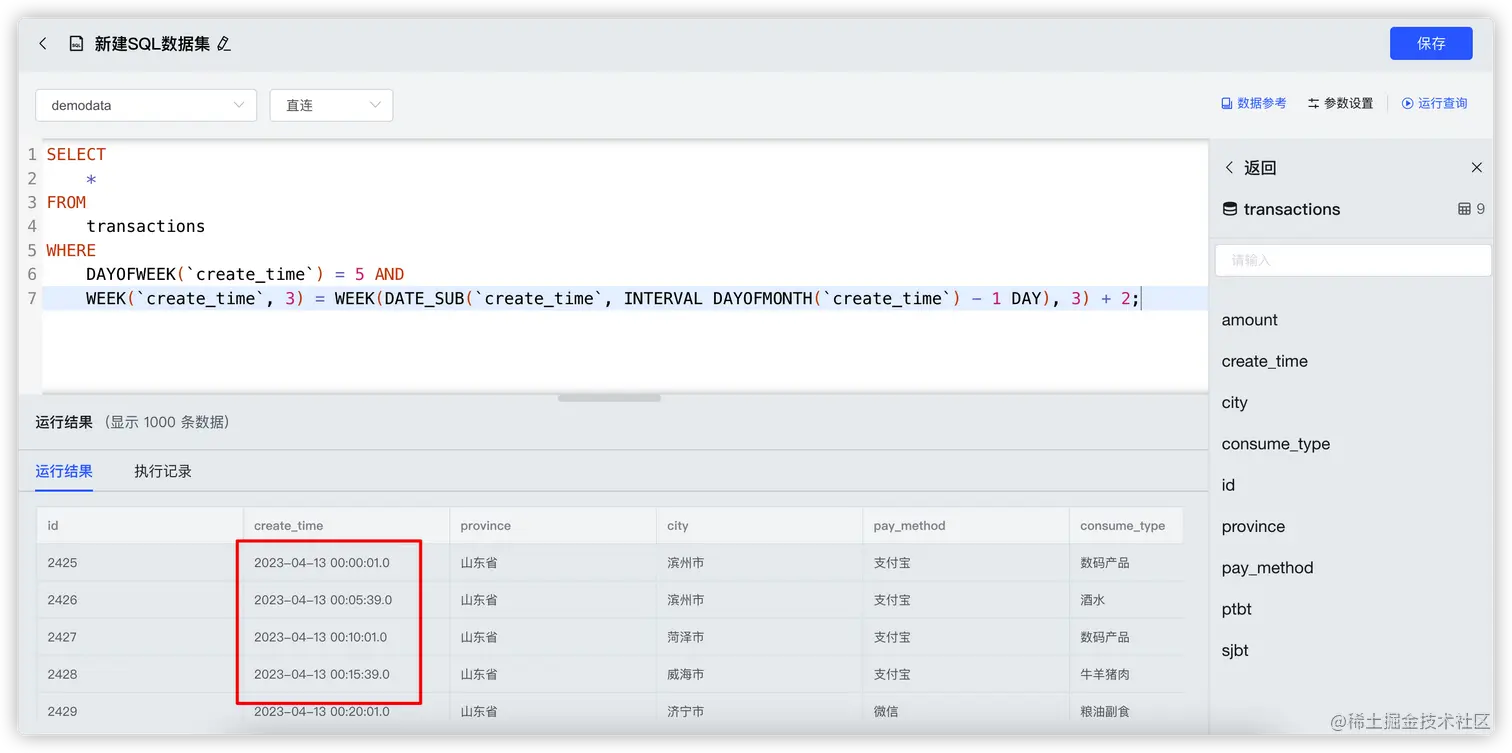This screenshot has height=753, width=1512.
Task: Select the sjbt field
Action: (1235, 651)
